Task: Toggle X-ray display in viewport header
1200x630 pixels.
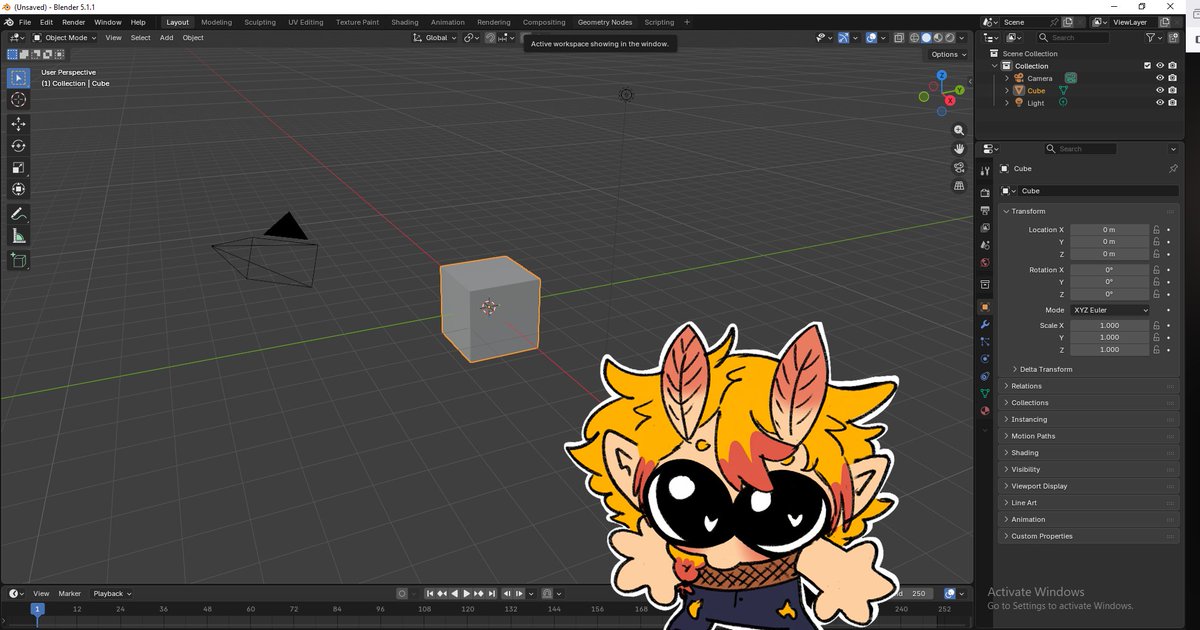Action: tap(899, 38)
